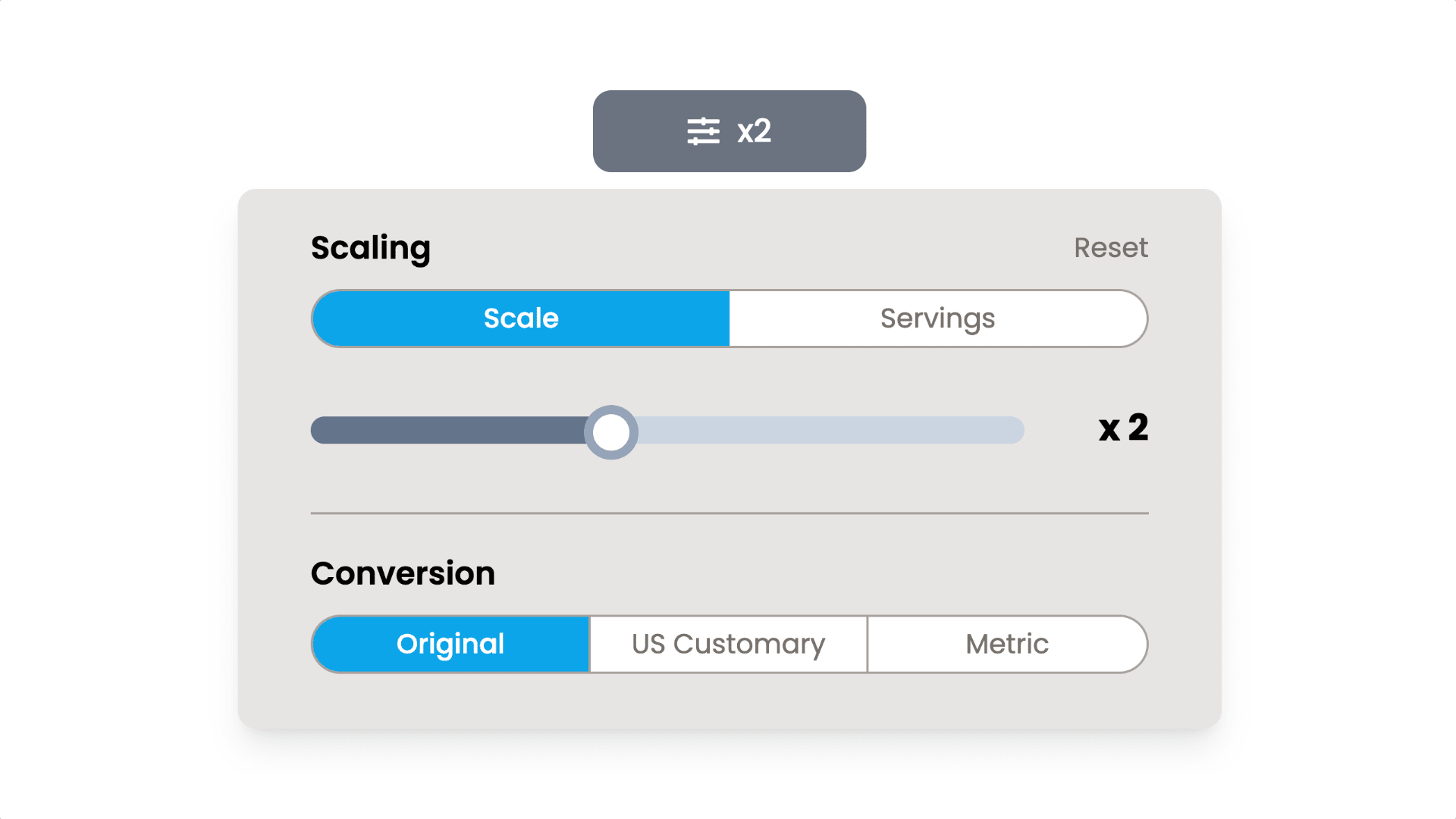Image resolution: width=1456 pixels, height=819 pixels.
Task: Click the dark filled slider track
Action: point(447,430)
